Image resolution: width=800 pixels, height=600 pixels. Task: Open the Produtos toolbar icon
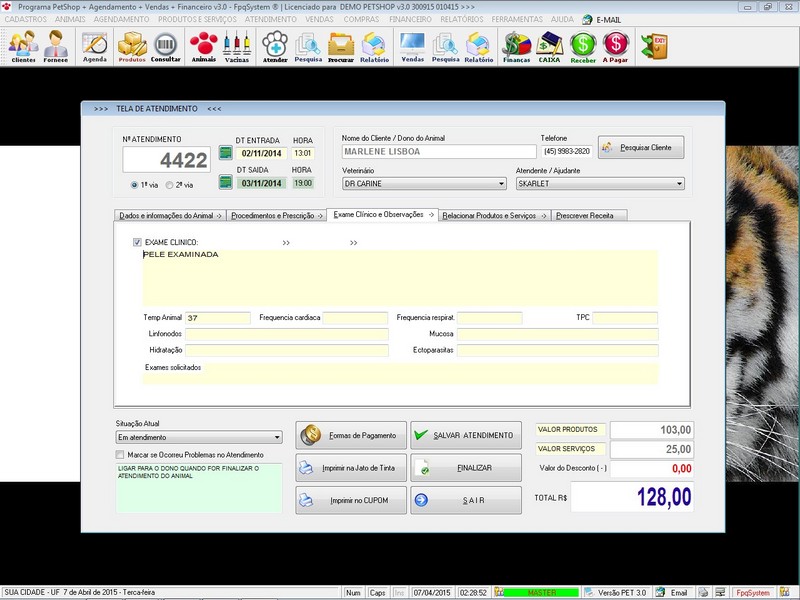tap(132, 46)
